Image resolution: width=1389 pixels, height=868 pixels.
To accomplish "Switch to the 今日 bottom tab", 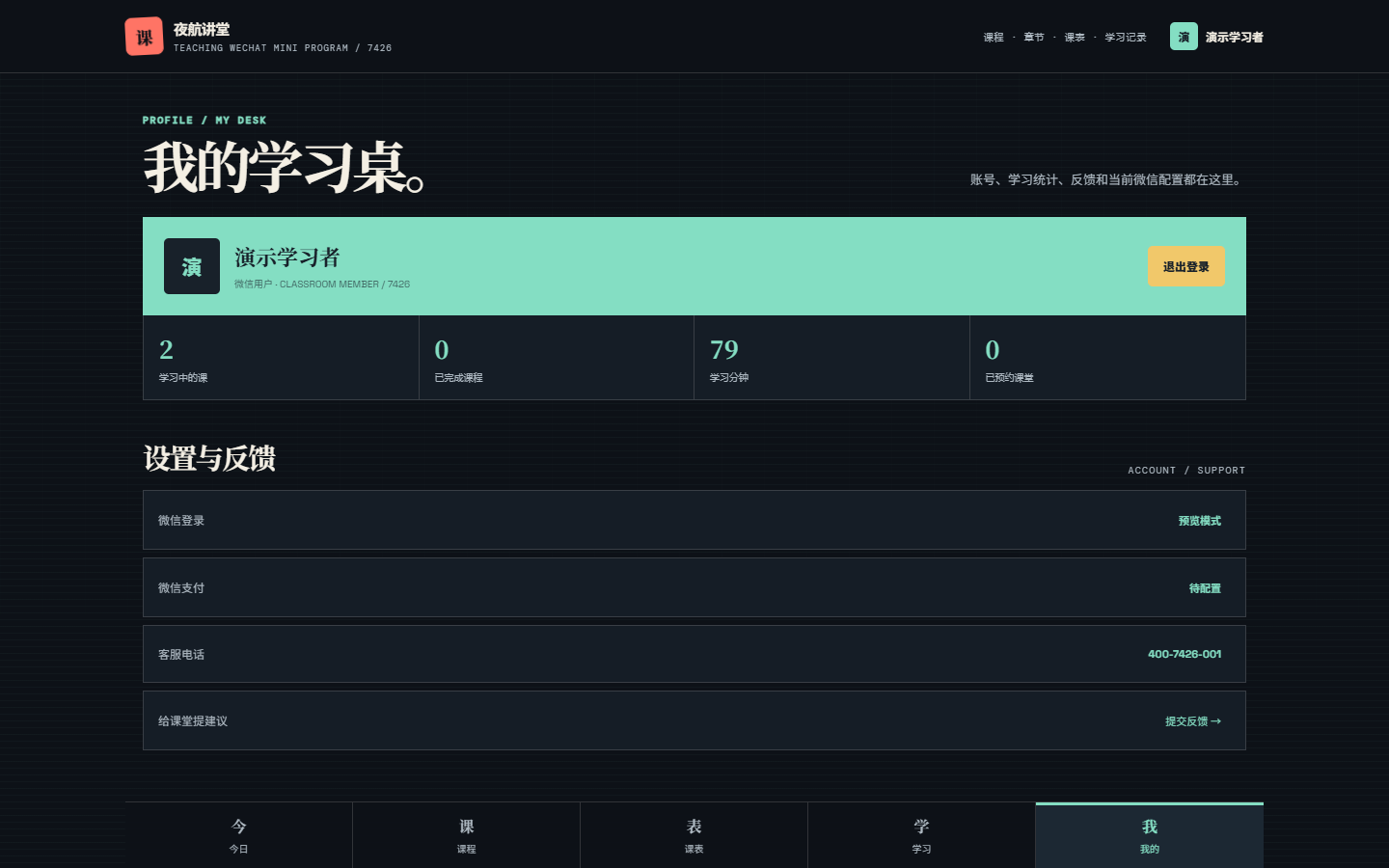I will [x=239, y=835].
